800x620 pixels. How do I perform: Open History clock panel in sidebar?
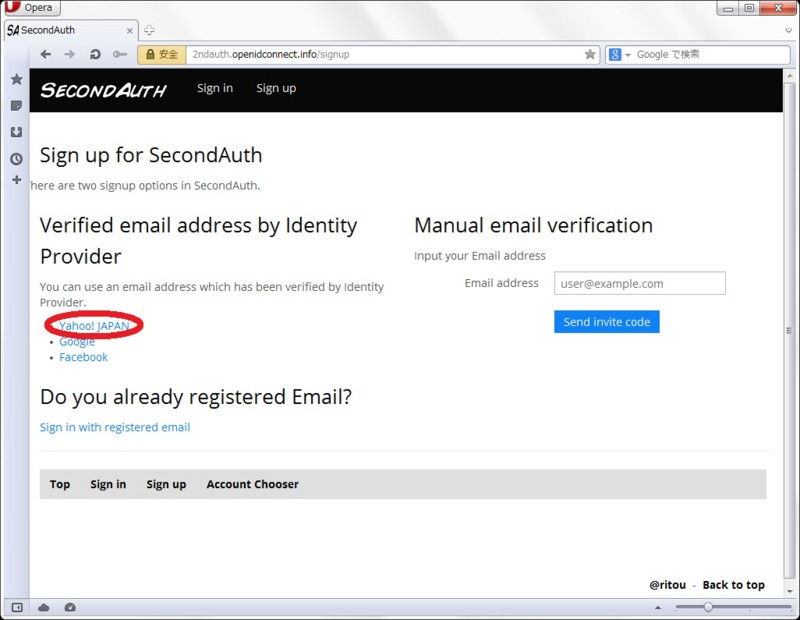pos(16,159)
